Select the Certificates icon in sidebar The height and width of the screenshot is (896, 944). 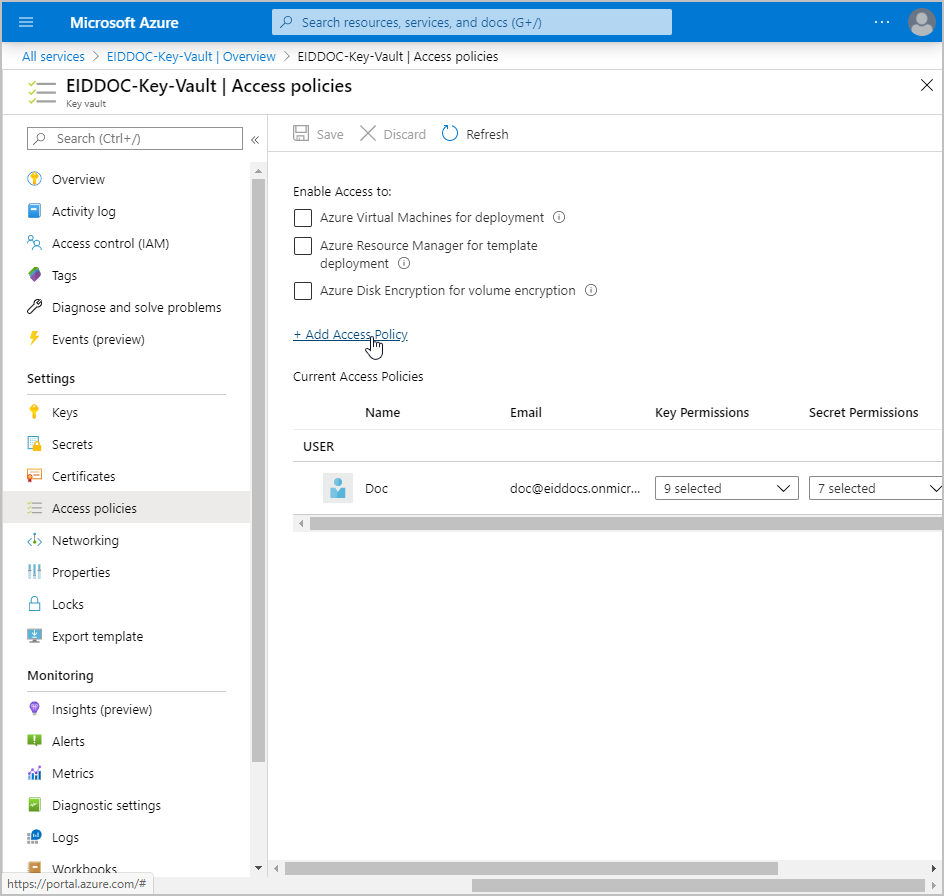click(x=35, y=476)
